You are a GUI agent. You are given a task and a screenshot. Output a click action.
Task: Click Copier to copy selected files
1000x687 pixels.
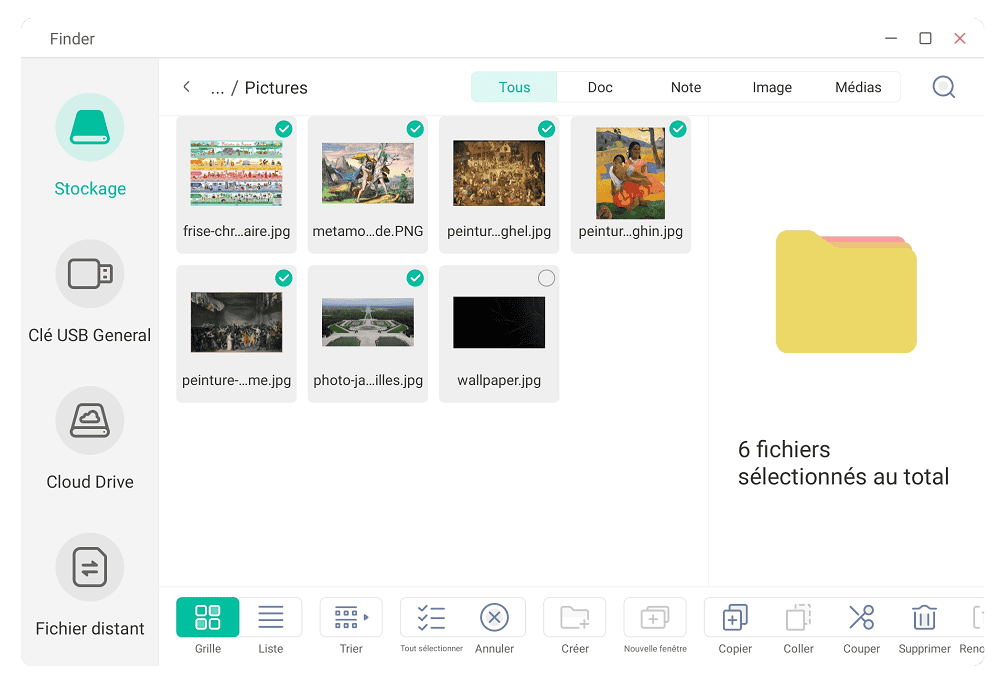(735, 617)
